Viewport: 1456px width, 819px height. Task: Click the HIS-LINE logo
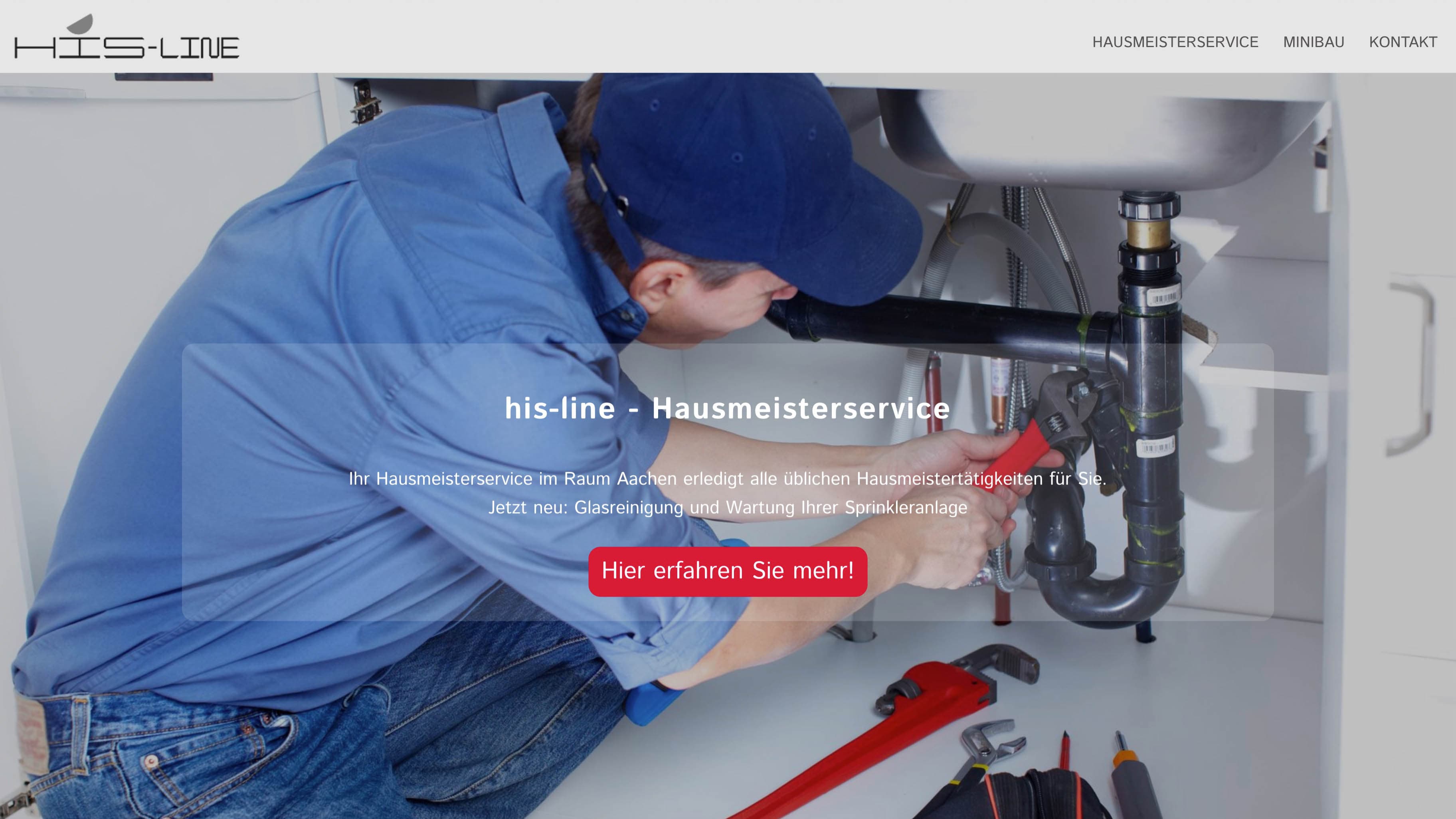pos(127,37)
